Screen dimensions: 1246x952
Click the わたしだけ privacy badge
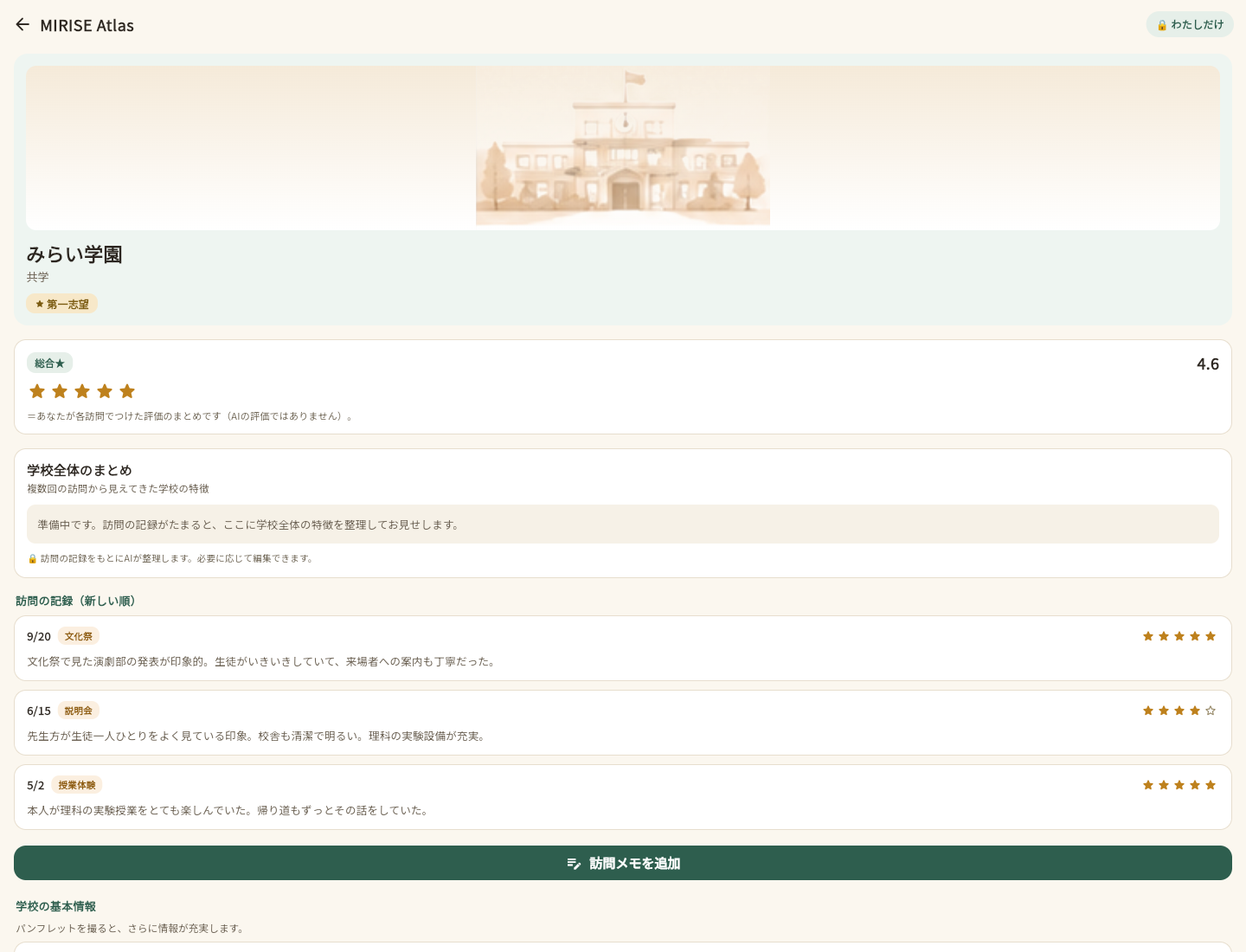coord(1190,24)
